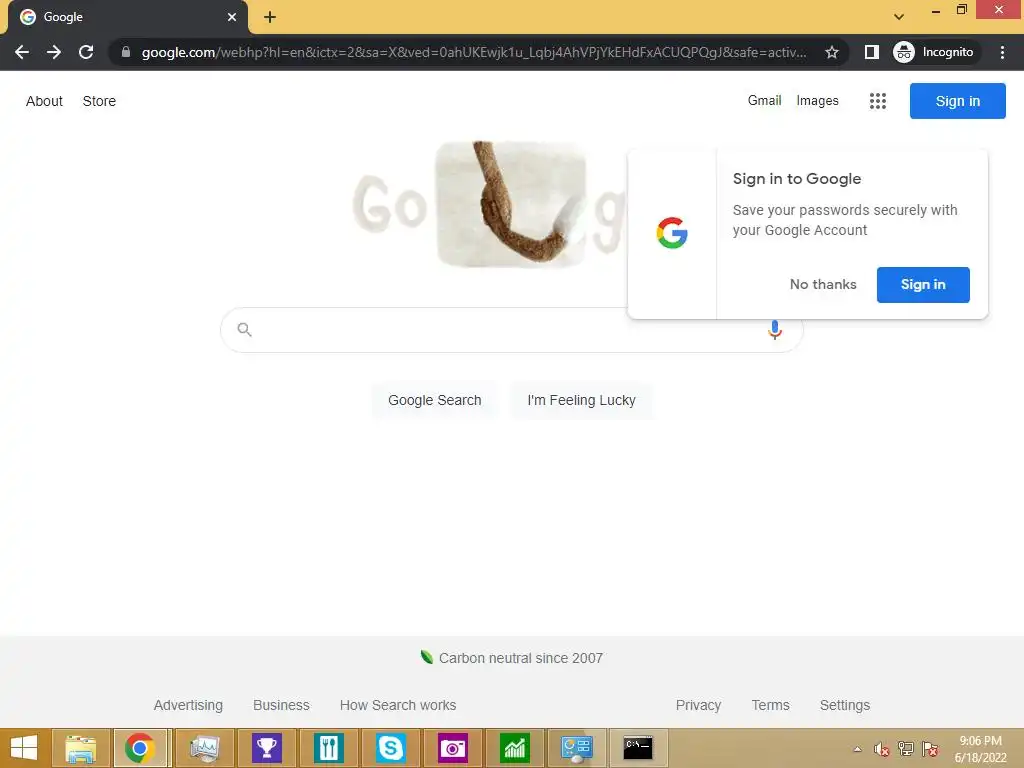Screen dimensions: 1024x768
Task: Open the Terms footer link
Action: (770, 705)
